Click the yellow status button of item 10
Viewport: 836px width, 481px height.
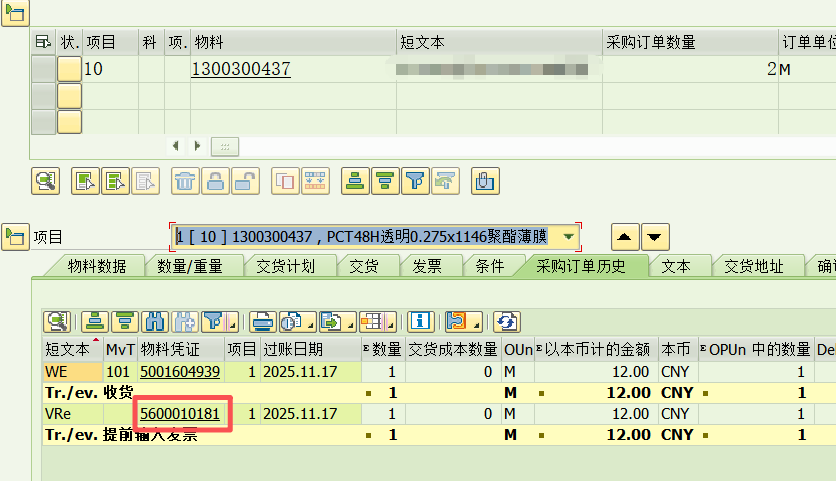coord(69,69)
